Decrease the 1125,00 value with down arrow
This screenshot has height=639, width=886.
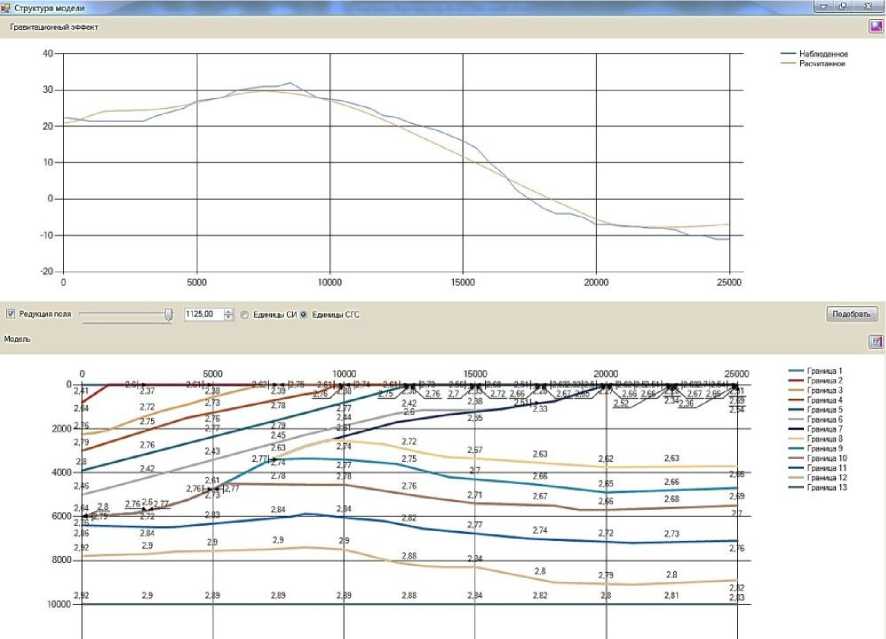click(x=228, y=318)
